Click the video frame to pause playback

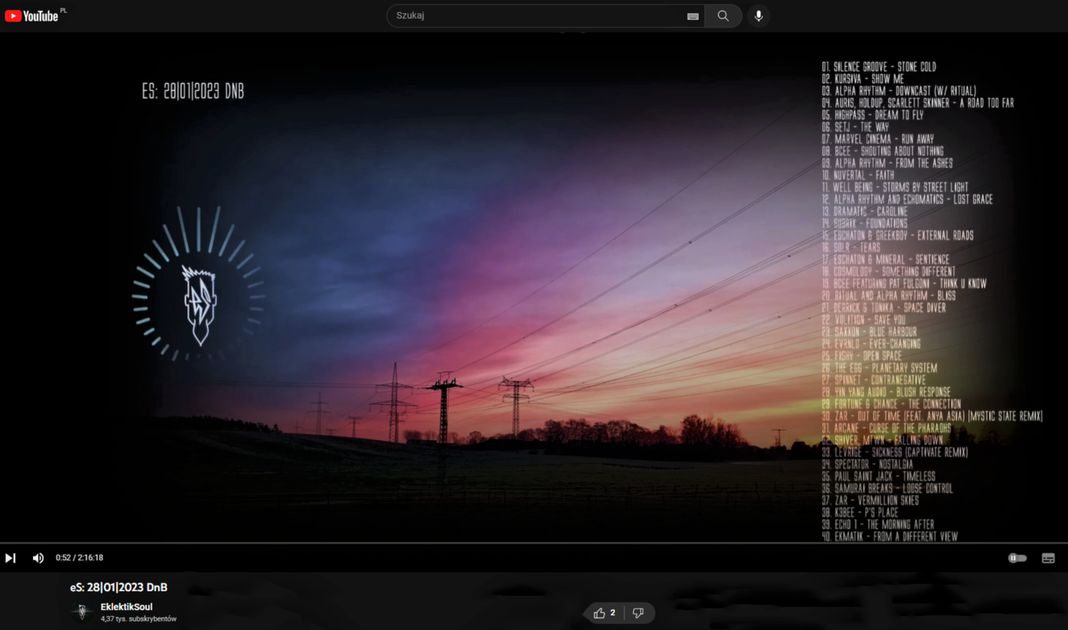click(x=500, y=300)
